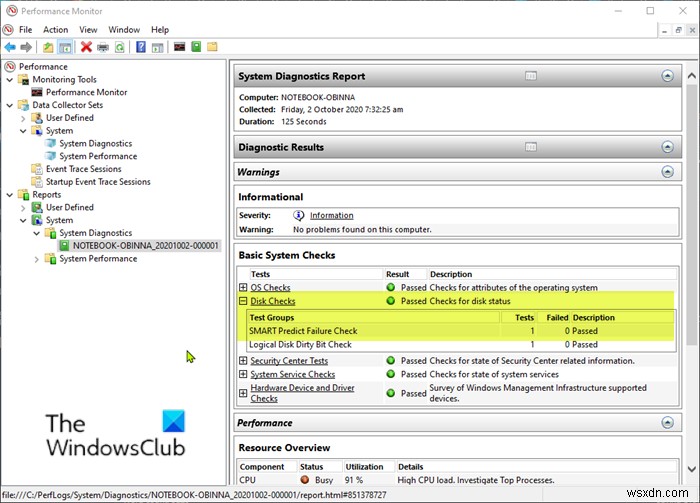Click green status icon in System Service Checks row
This screenshot has height=503, width=700.
point(391,374)
